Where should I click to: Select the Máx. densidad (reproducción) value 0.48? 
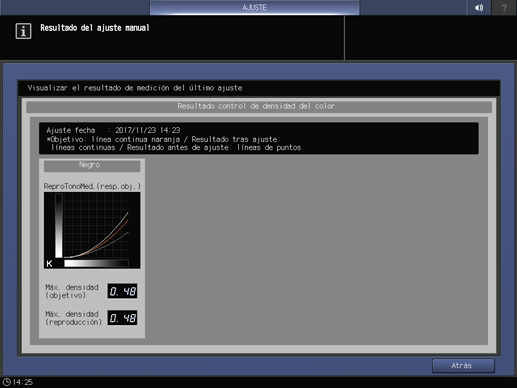(122, 318)
